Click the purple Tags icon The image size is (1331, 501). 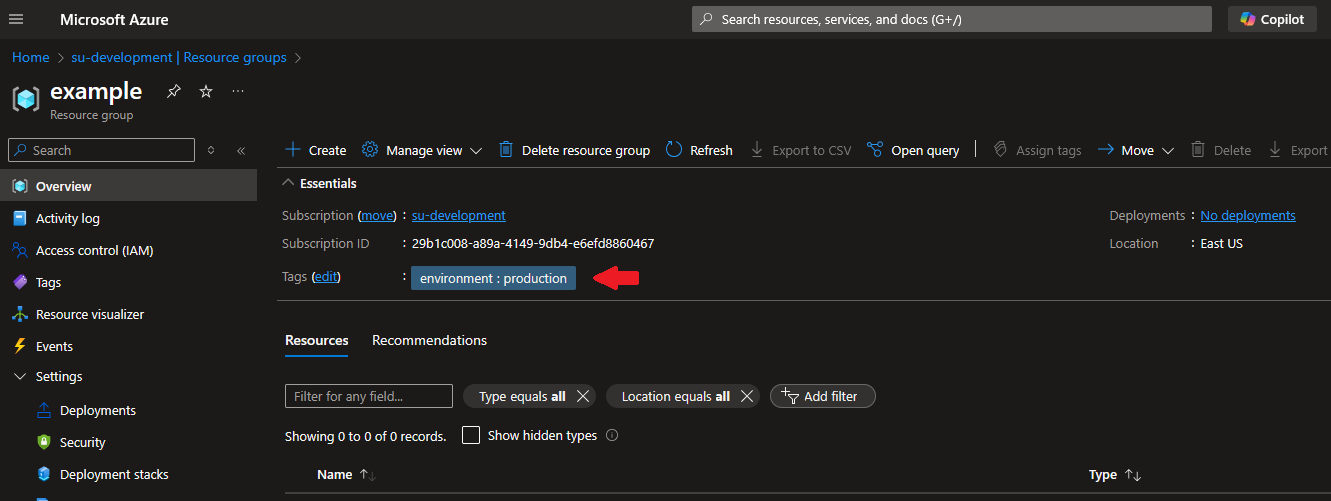(19, 282)
